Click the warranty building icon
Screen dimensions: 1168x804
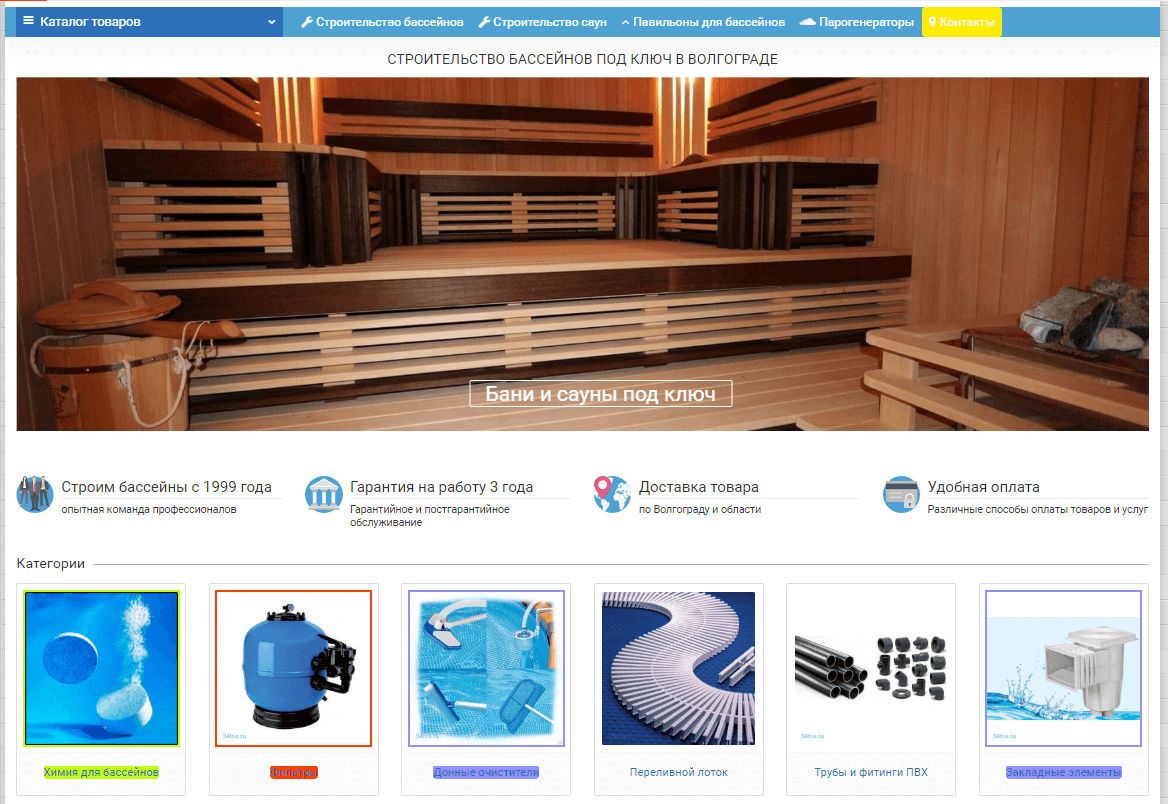click(324, 495)
